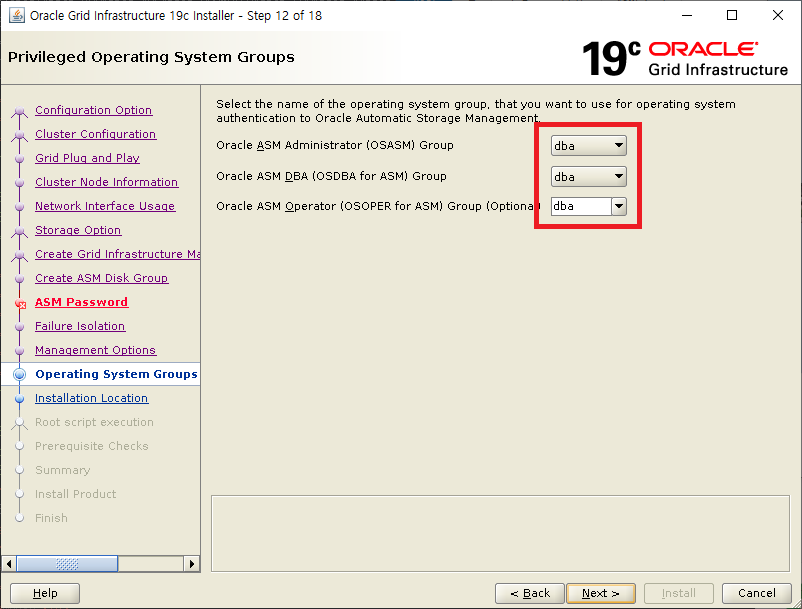The image size is (802, 609).
Task: Click the sidebar right scroll arrow
Action: pyautogui.click(x=192, y=564)
